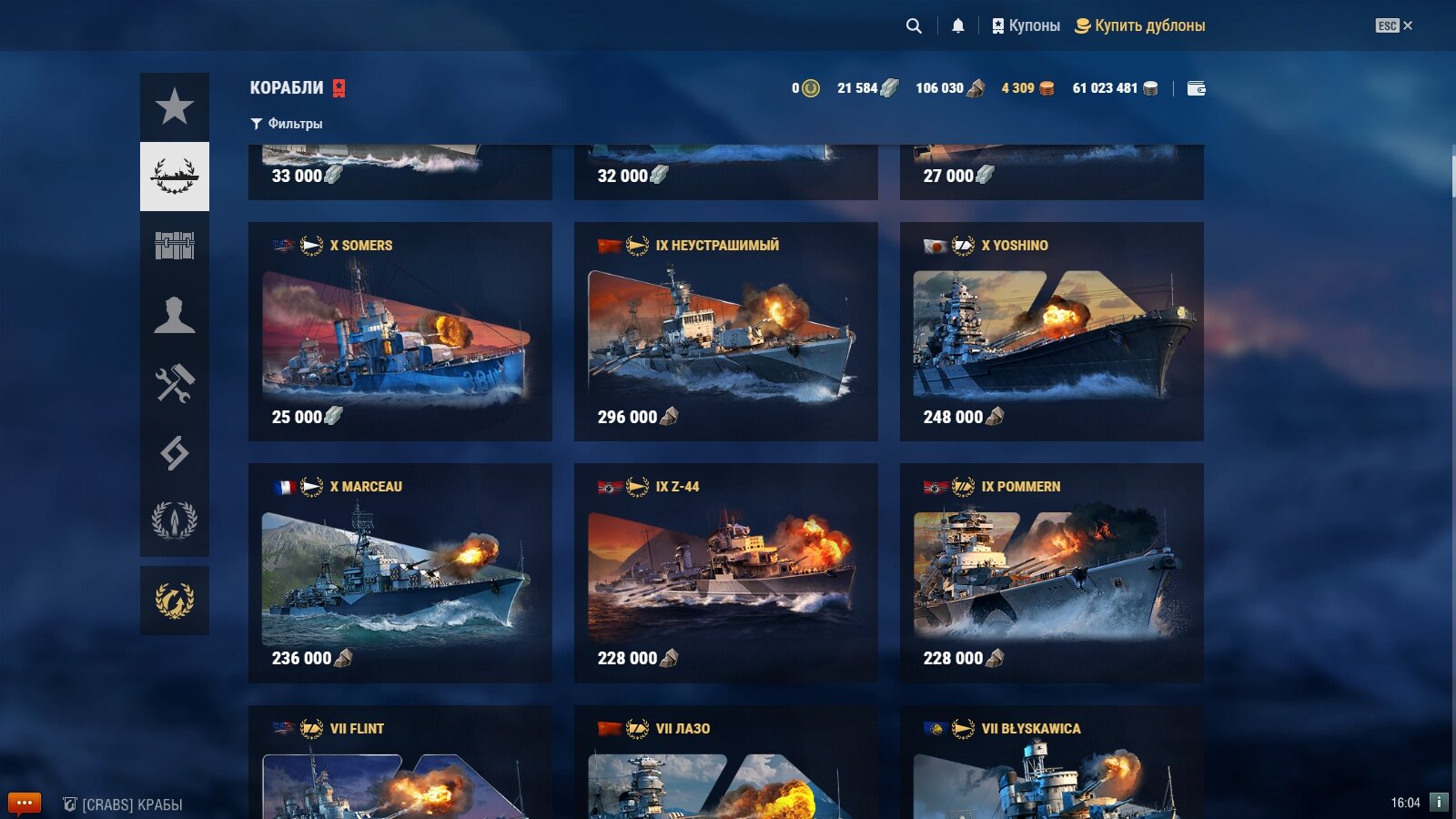This screenshot has width=1456, height=819.
Task: Expand the Фильтры filter panel
Action: [287, 124]
